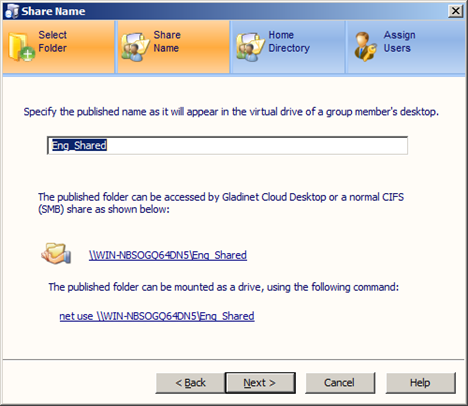Open the \\WIN-NBSOGQ64DN5\Eng_Shared share link
The height and width of the screenshot is (406, 468).
(x=168, y=255)
